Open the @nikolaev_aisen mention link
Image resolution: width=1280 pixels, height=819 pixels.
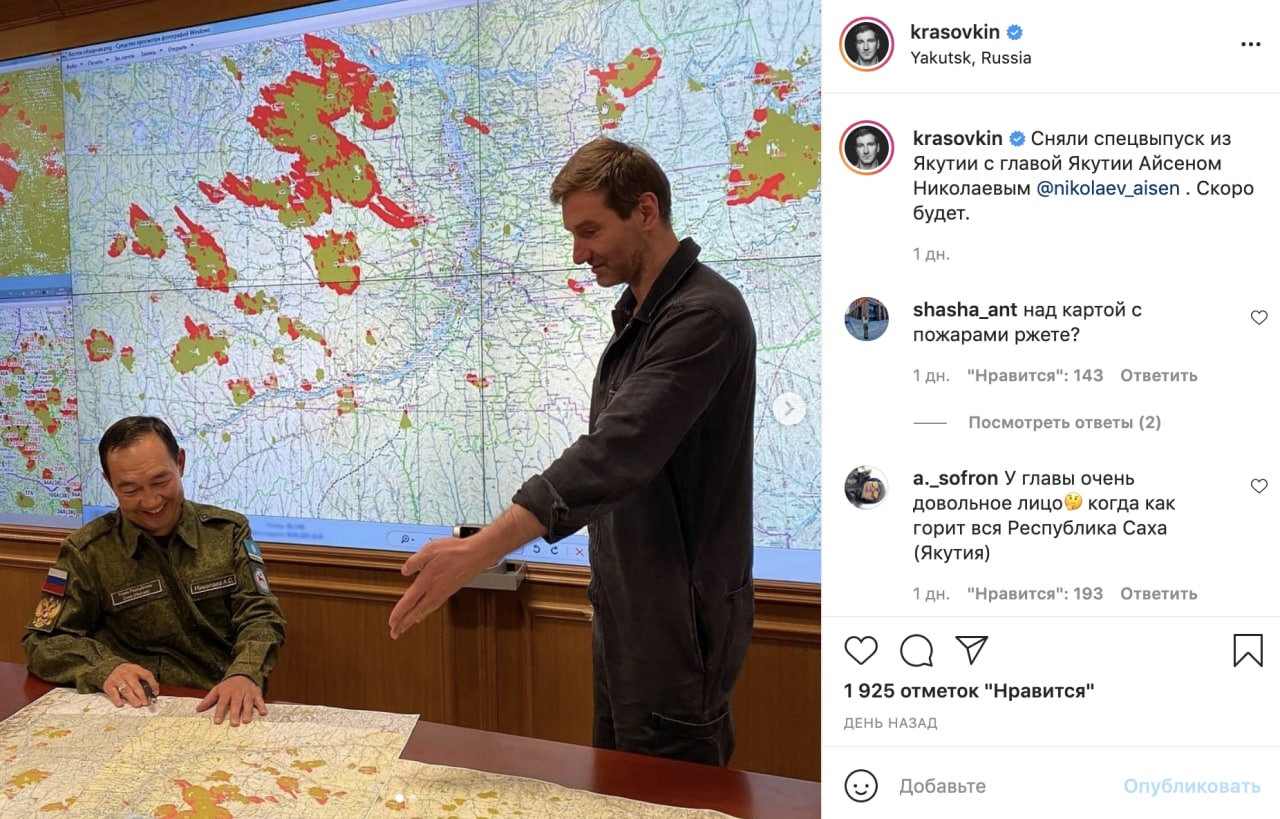pyautogui.click(x=1108, y=188)
